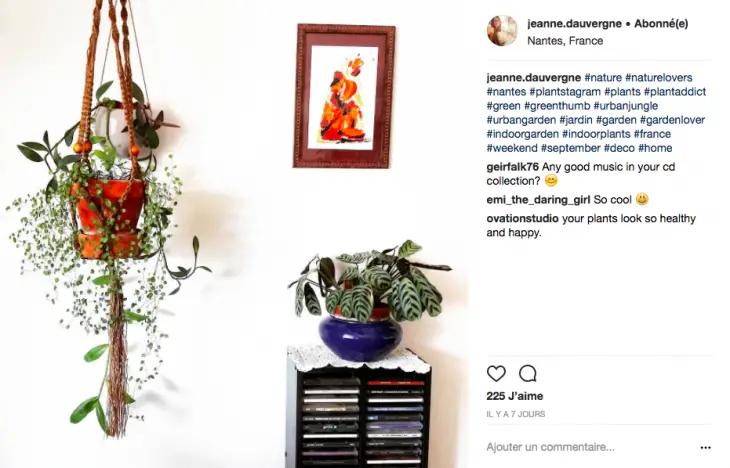This screenshot has height=468, width=730.
Task: Open jeanne.dauvergne profile avatar
Action: [502, 31]
